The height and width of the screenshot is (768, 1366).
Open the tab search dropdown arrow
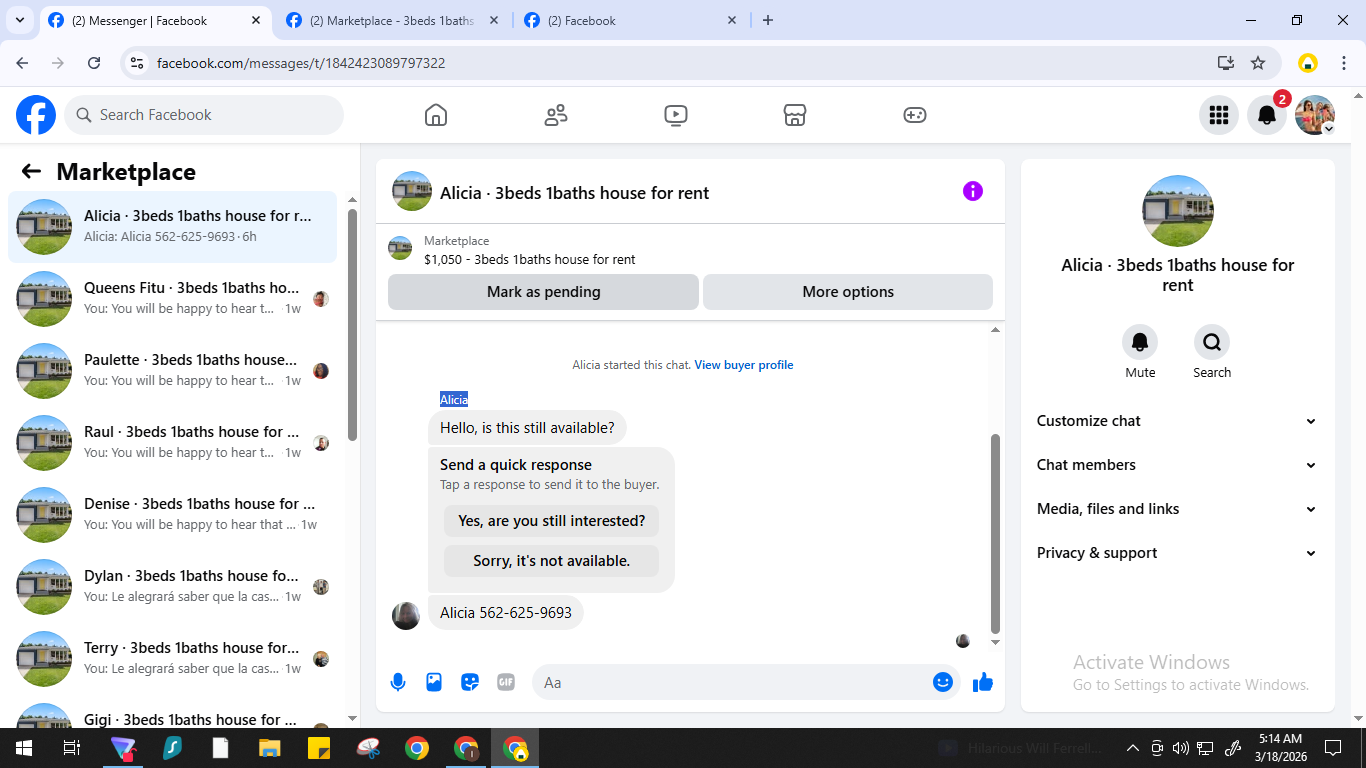tap(20, 20)
